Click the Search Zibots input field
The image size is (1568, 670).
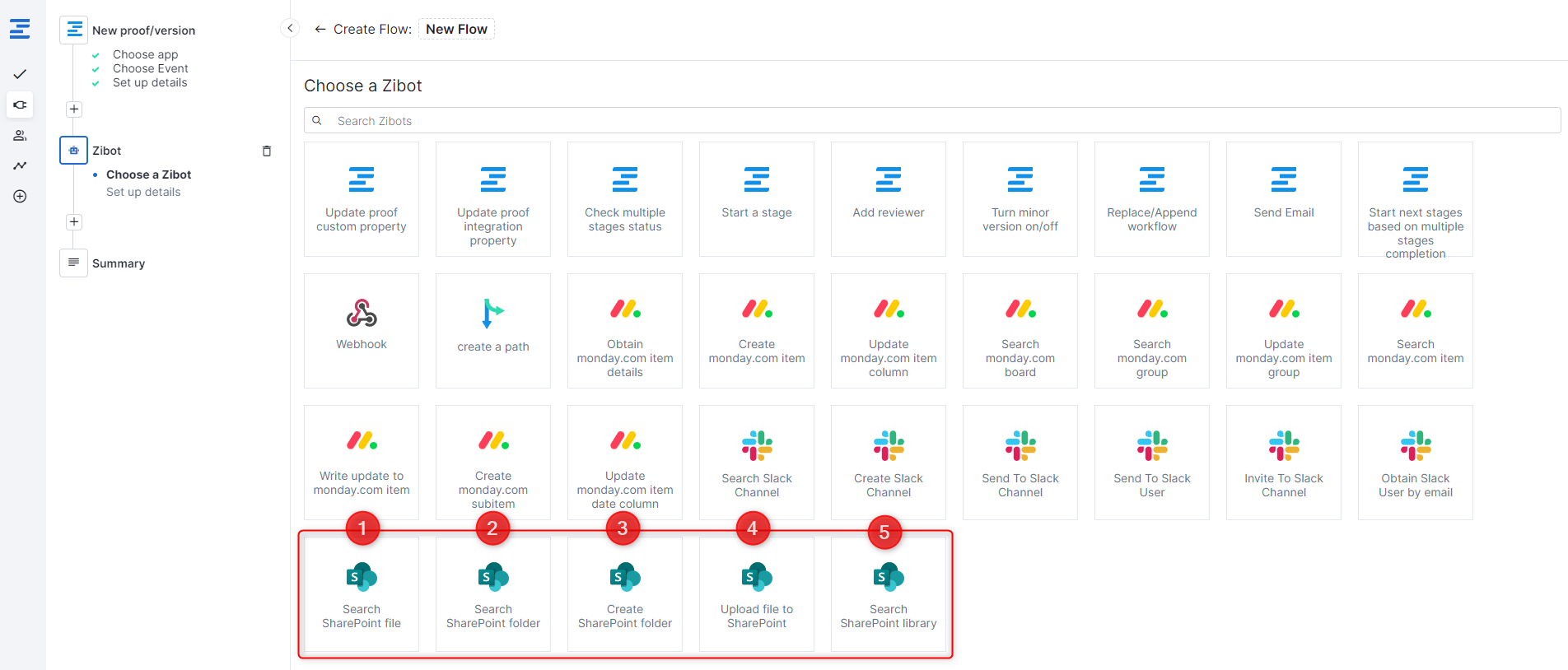(x=931, y=121)
